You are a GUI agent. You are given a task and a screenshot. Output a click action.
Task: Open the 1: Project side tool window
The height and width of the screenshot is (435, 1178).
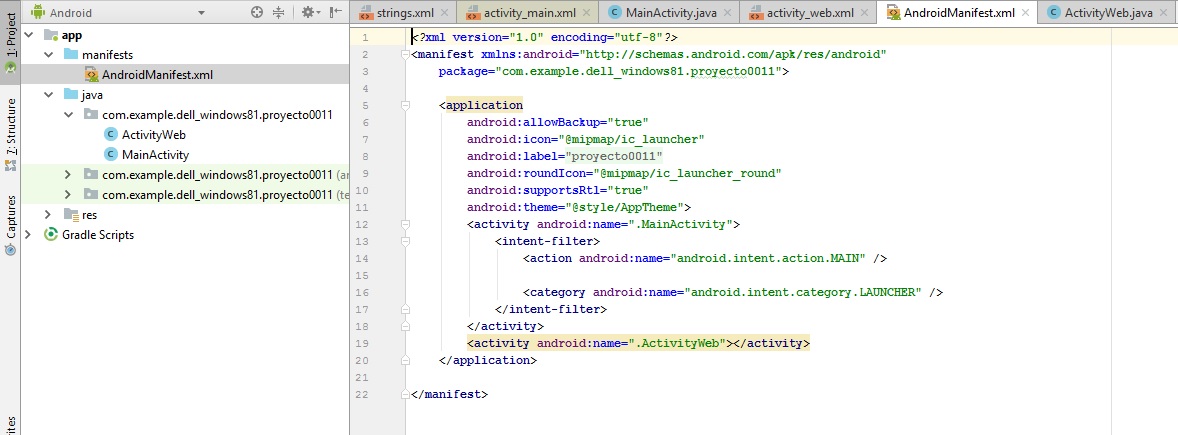pyautogui.click(x=10, y=43)
